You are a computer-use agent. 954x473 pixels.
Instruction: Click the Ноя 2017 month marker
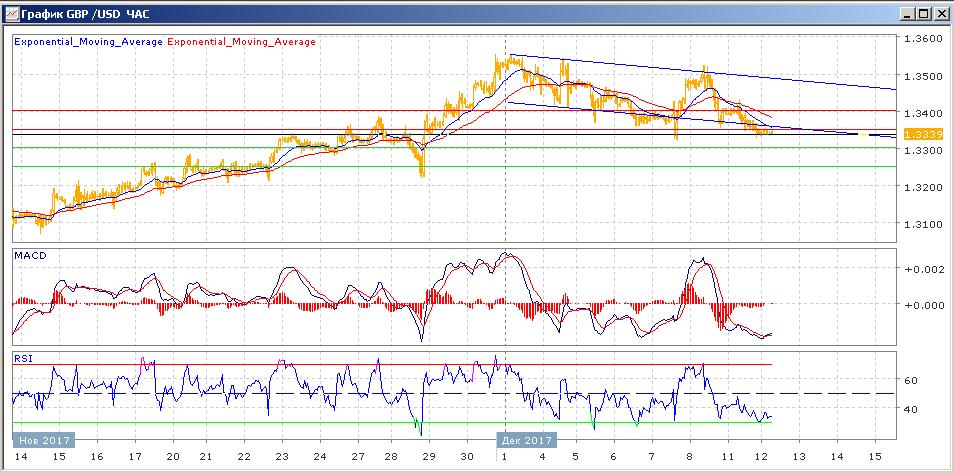[x=44, y=440]
